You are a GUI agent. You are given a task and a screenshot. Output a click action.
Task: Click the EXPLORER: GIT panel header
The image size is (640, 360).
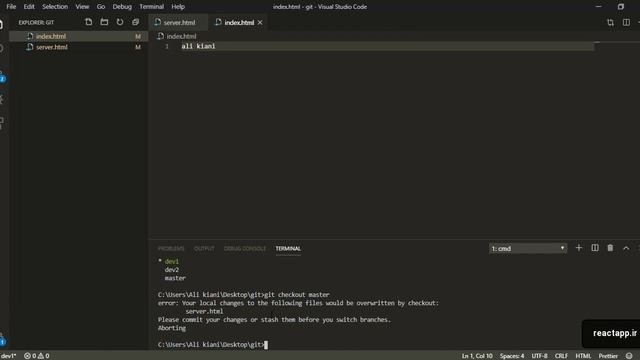tap(36, 22)
